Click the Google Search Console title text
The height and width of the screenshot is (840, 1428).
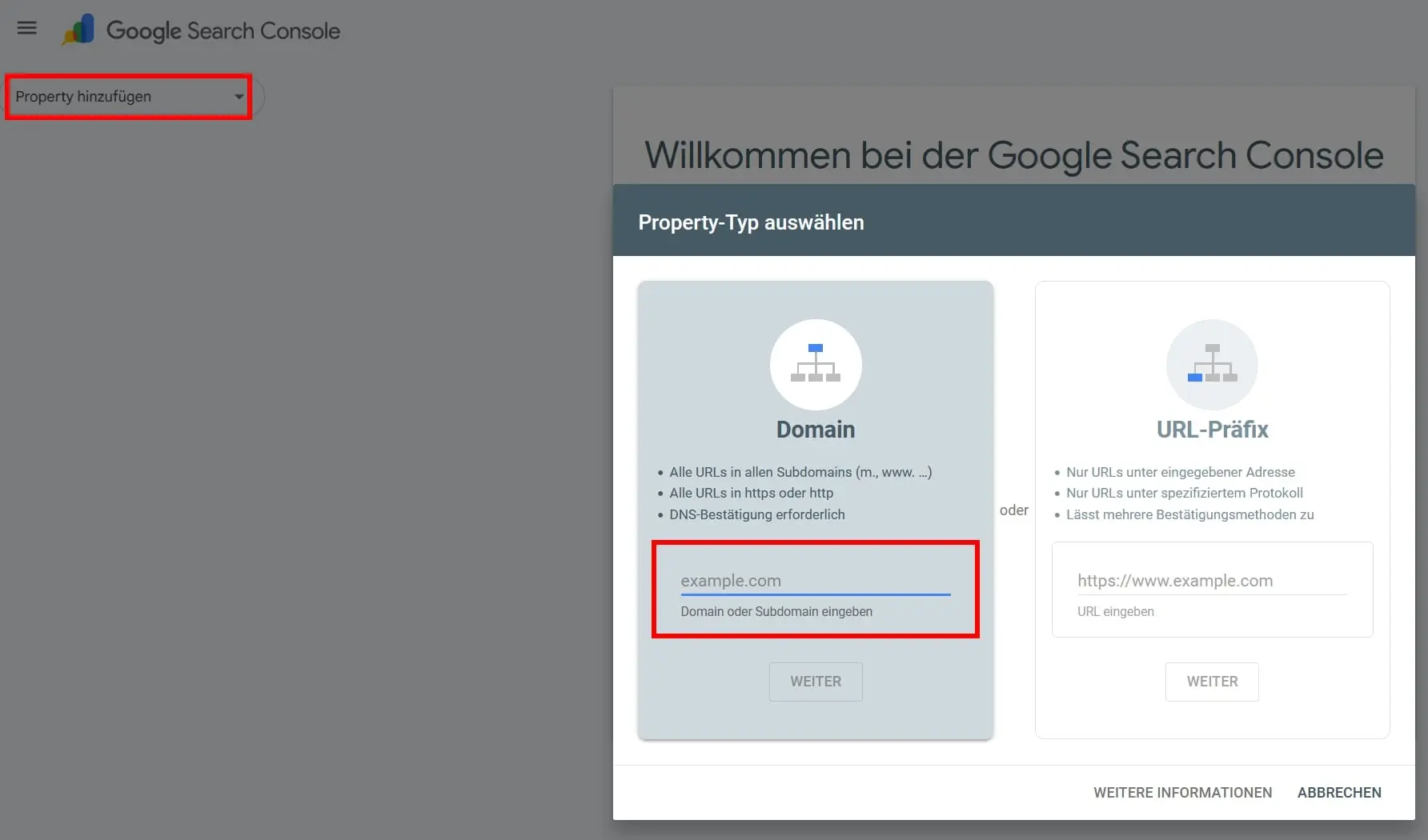223,31
